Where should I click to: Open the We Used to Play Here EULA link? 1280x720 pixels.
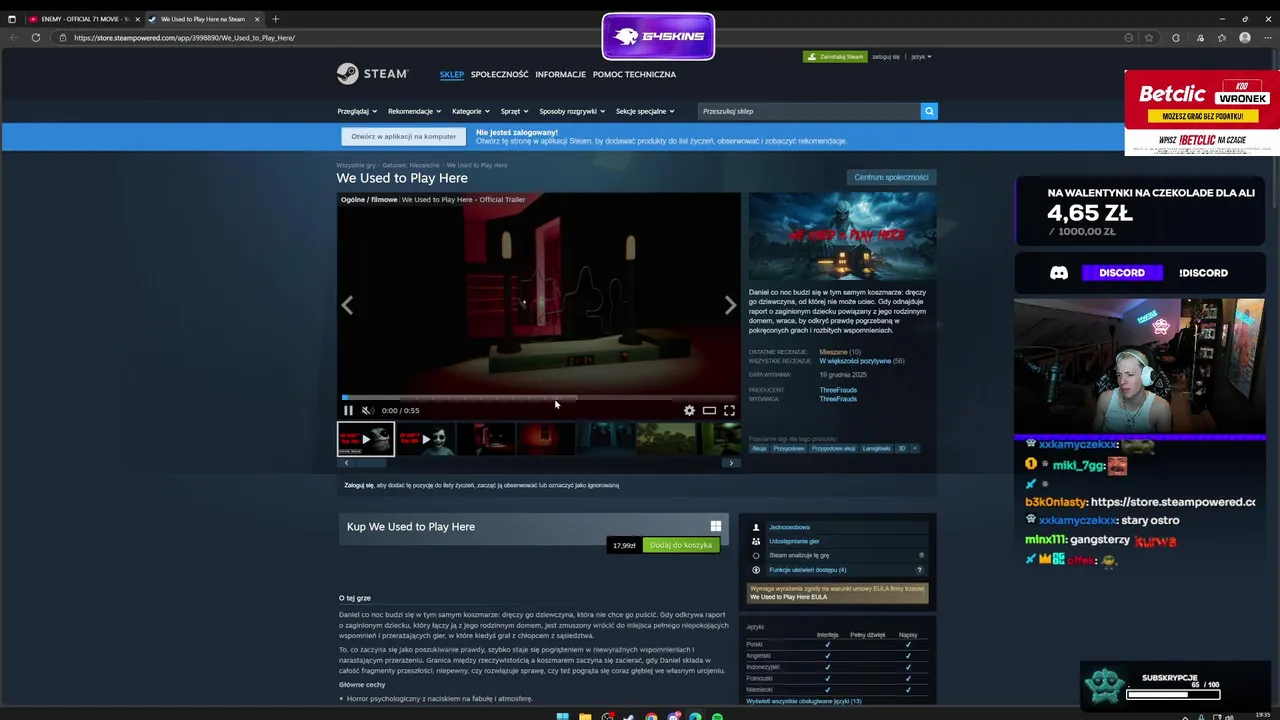(789, 597)
